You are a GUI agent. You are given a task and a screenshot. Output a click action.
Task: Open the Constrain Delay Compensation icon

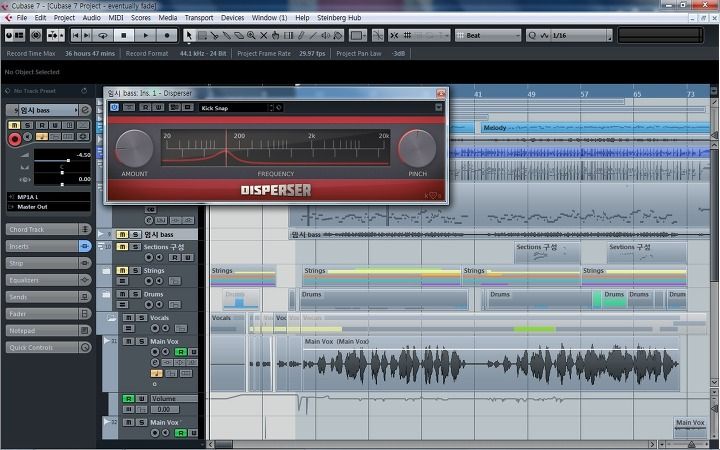click(x=36, y=35)
